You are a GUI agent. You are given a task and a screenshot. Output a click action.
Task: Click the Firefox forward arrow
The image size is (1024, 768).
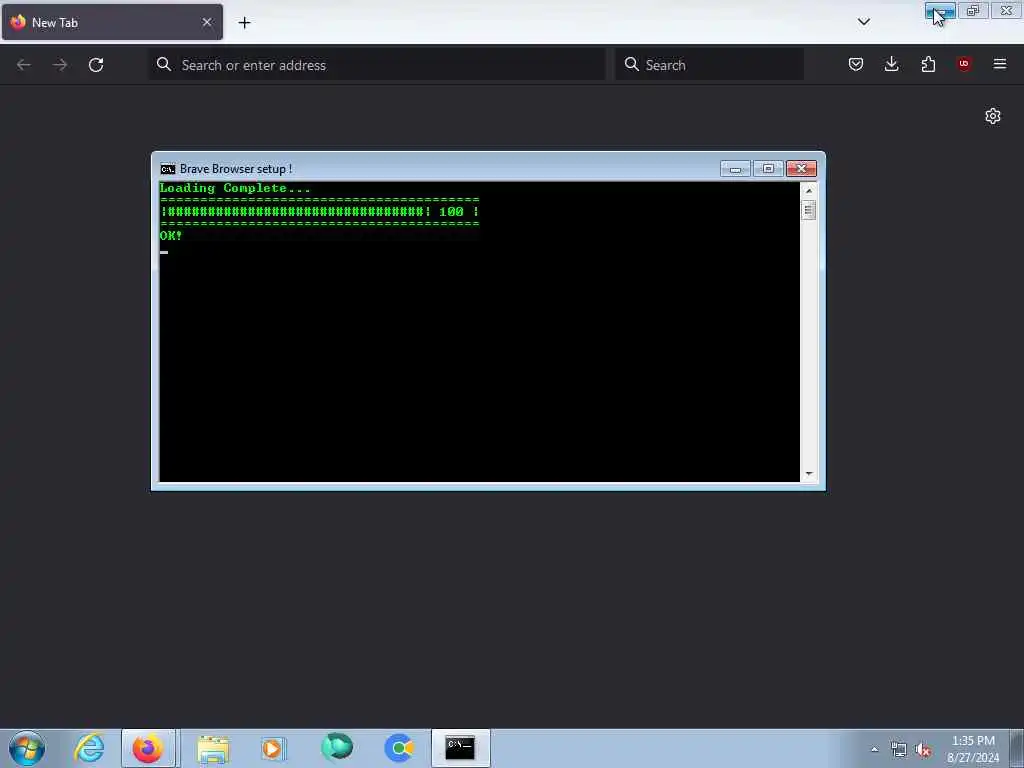60,65
